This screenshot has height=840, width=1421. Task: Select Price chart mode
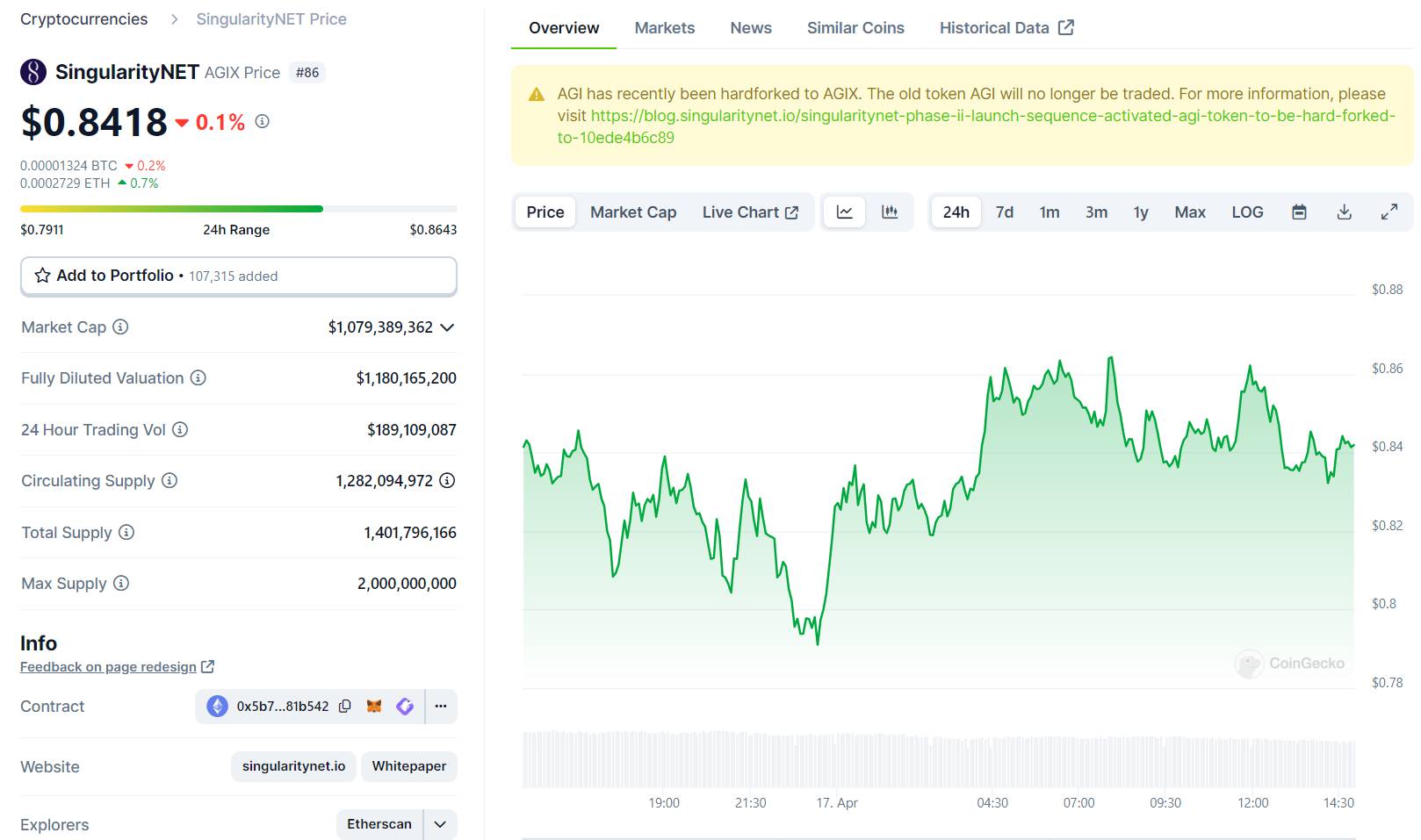pos(545,212)
